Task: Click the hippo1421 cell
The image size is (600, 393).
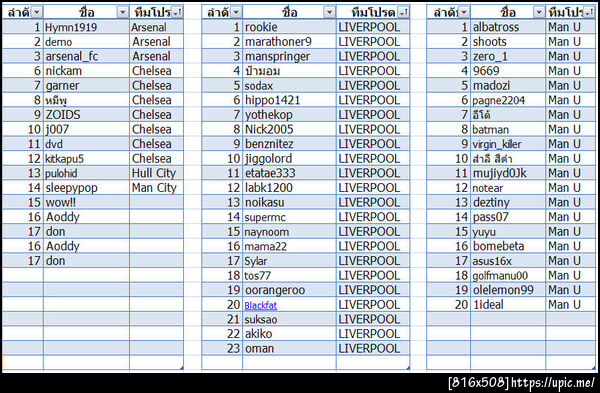Action: pos(289,100)
